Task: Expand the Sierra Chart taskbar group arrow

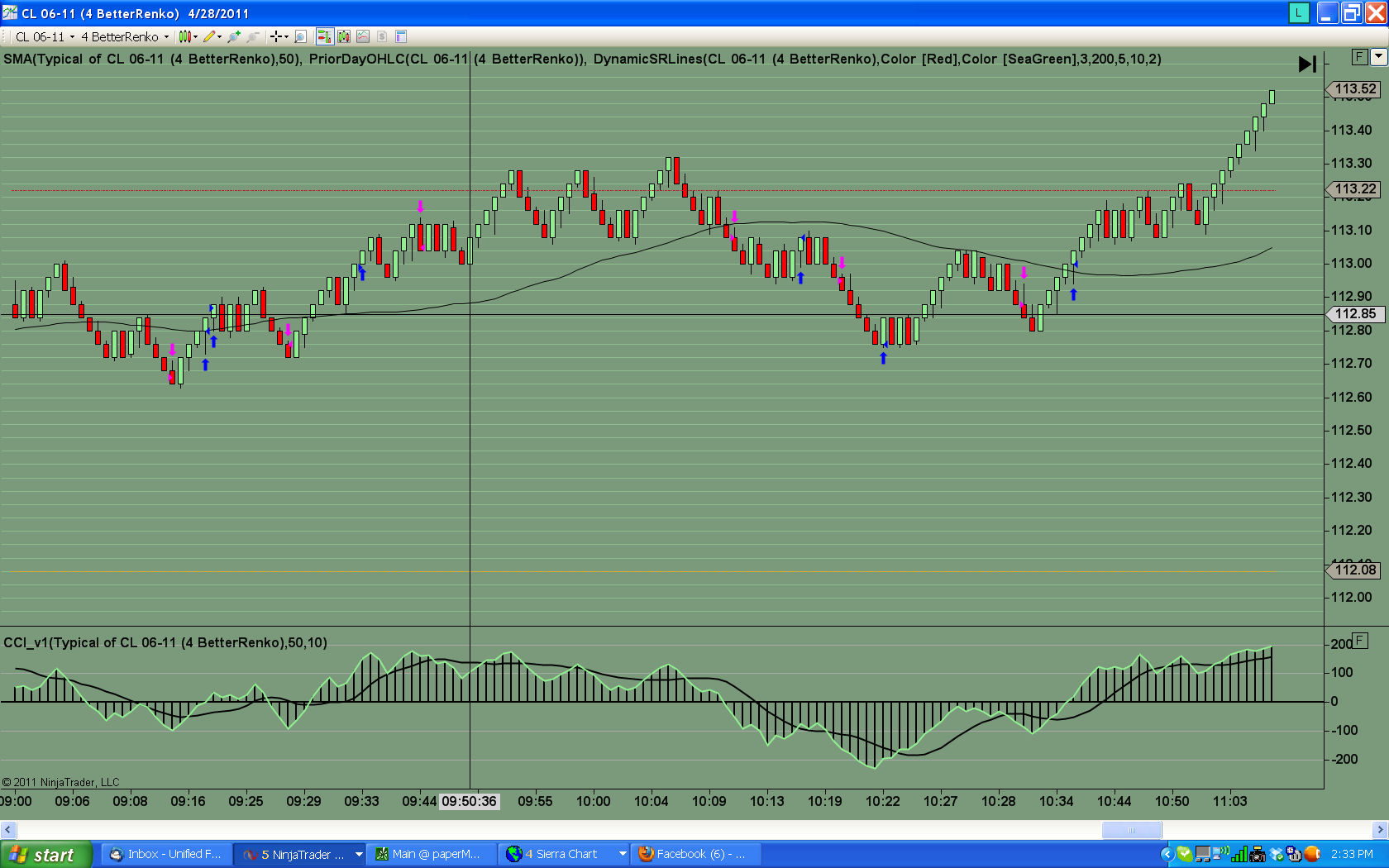Action: pos(623,855)
